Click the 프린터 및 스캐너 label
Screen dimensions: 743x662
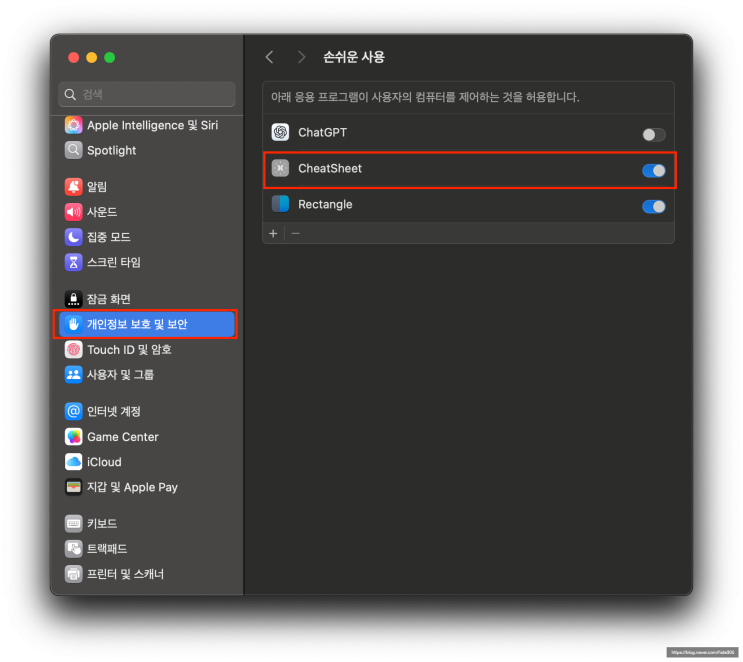(x=125, y=574)
